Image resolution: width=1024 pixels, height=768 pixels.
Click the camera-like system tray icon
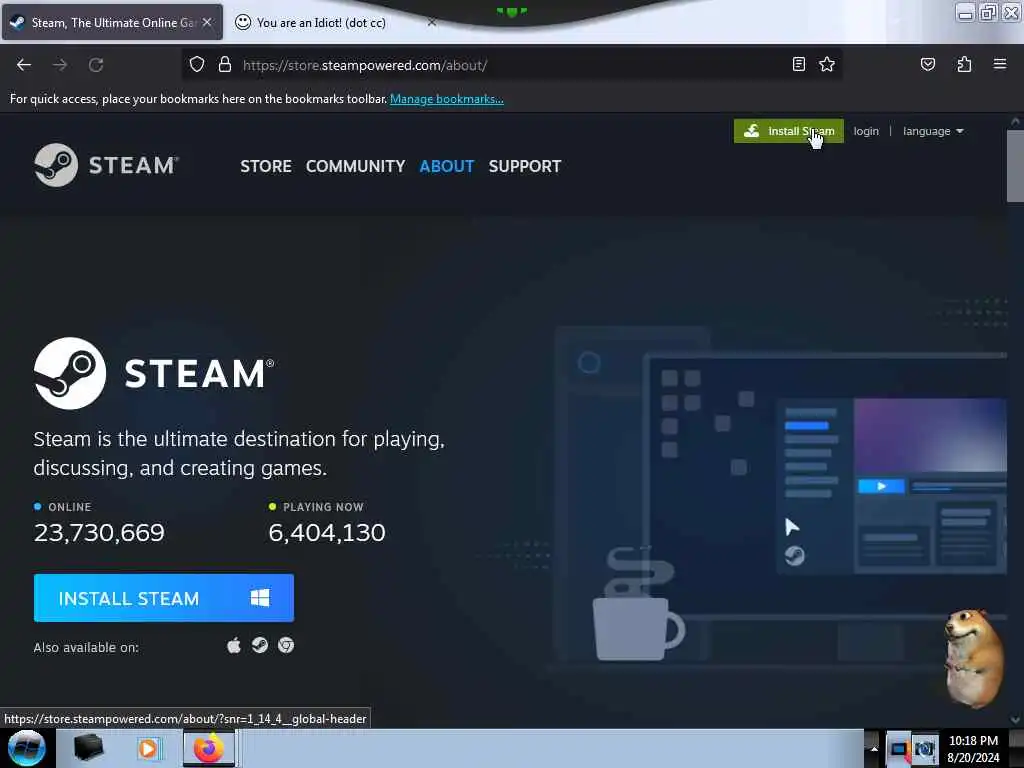925,750
